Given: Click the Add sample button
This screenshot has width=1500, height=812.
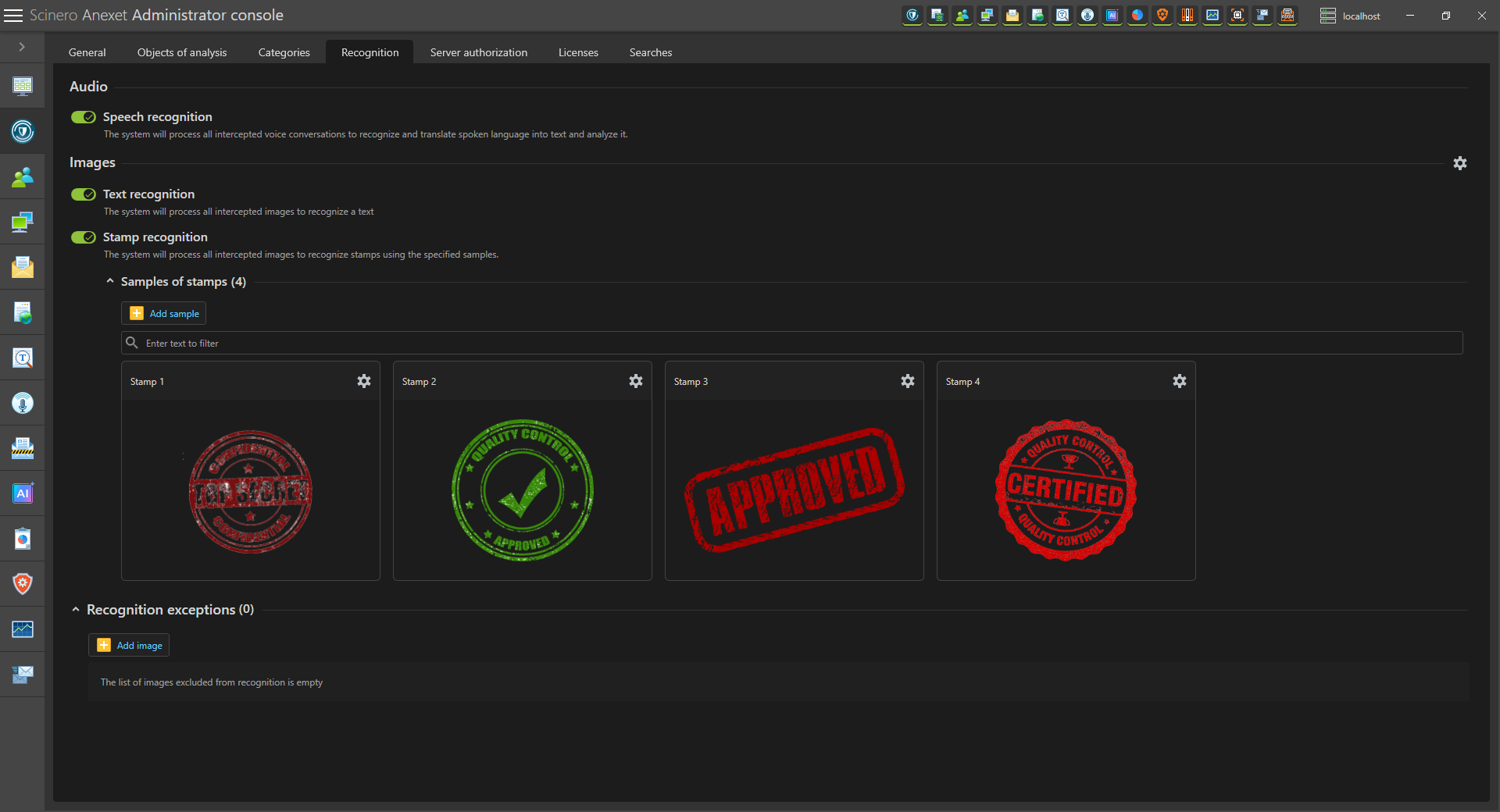Looking at the screenshot, I should 163,313.
